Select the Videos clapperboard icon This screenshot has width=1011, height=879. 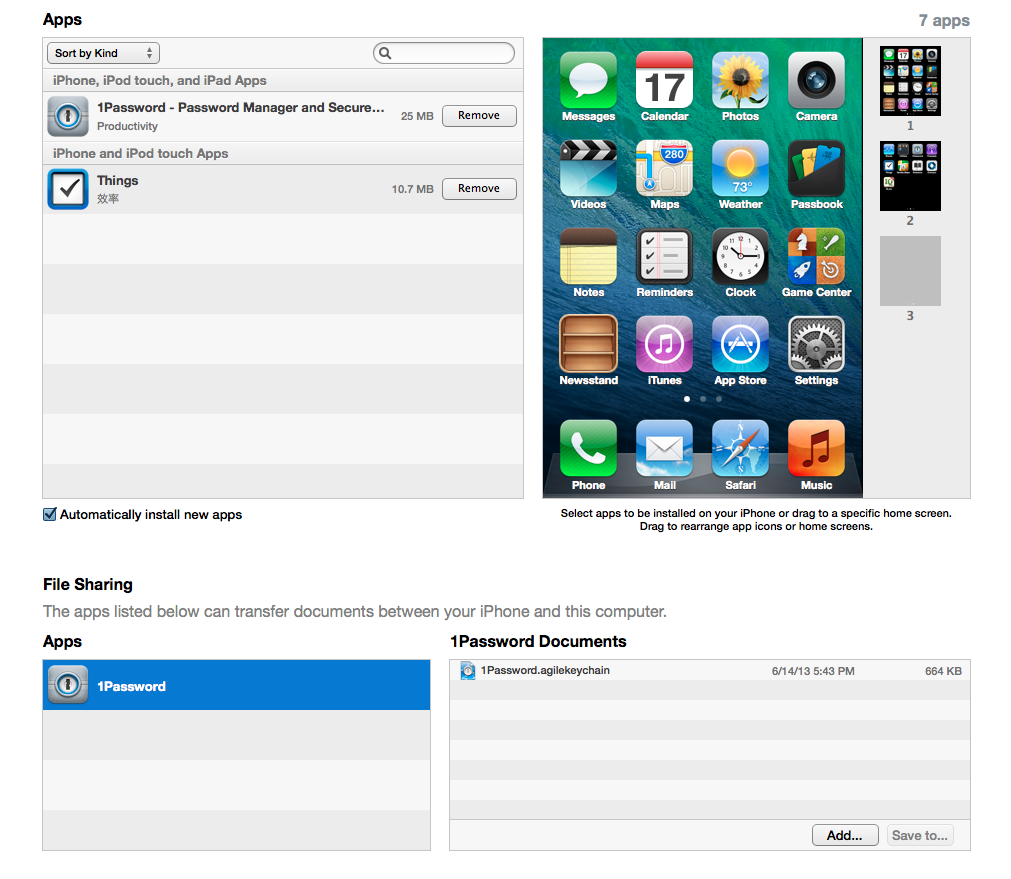pyautogui.click(x=588, y=168)
